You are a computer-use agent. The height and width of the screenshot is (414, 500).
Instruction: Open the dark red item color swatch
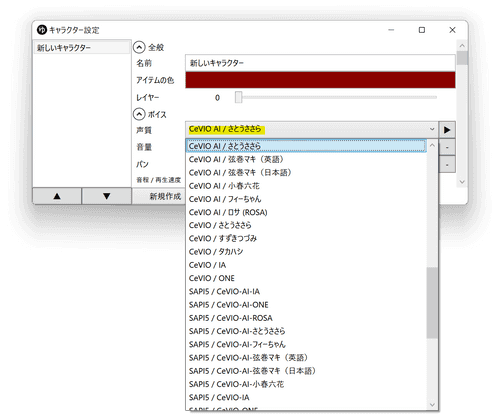320,80
